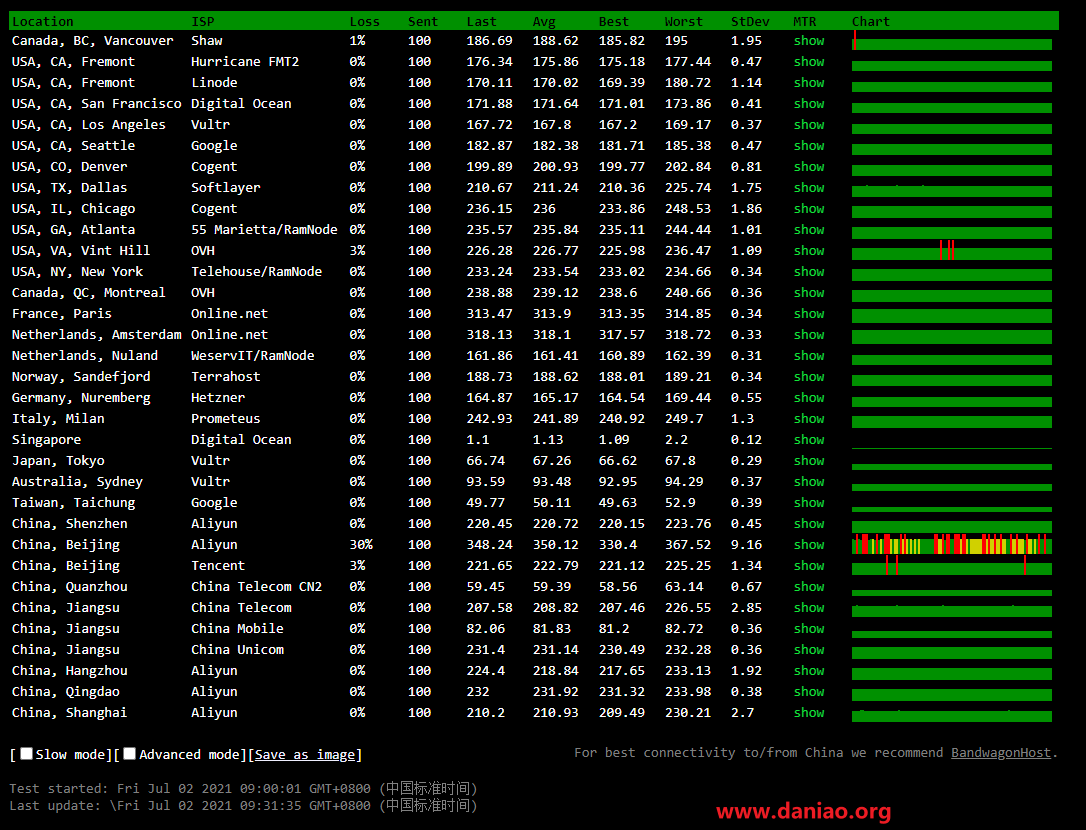
Task: Show MTR for Beijing Tencent row
Action: 809,566
